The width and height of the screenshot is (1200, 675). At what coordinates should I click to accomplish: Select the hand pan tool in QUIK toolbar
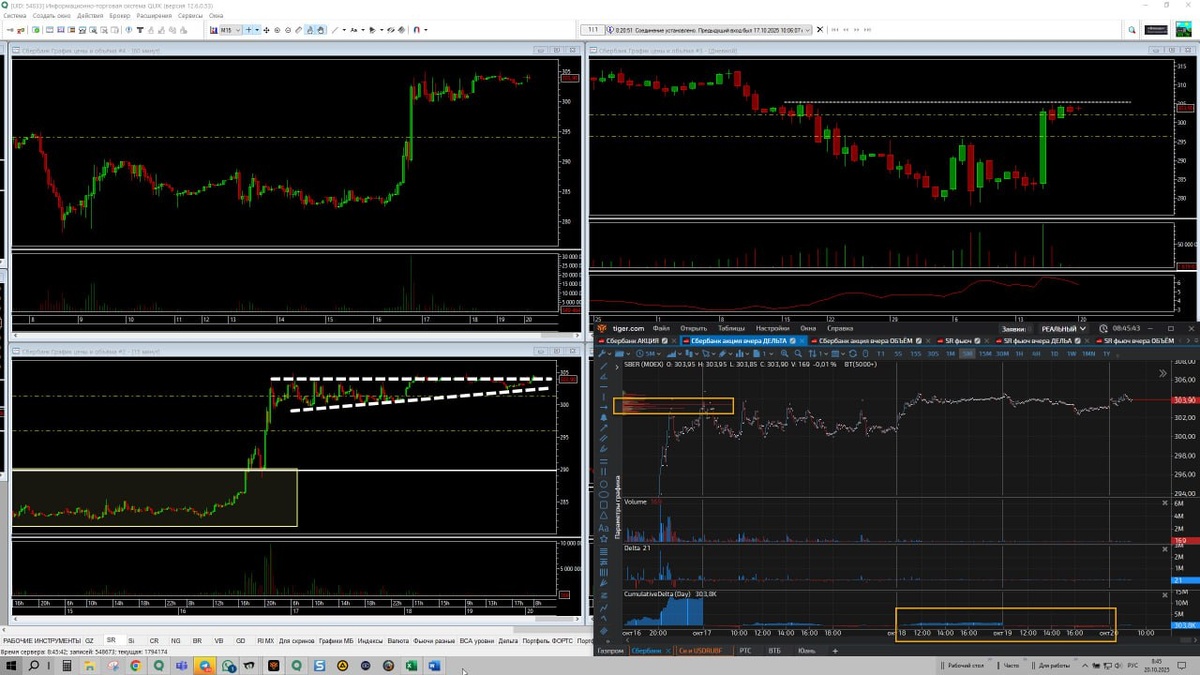pos(320,30)
